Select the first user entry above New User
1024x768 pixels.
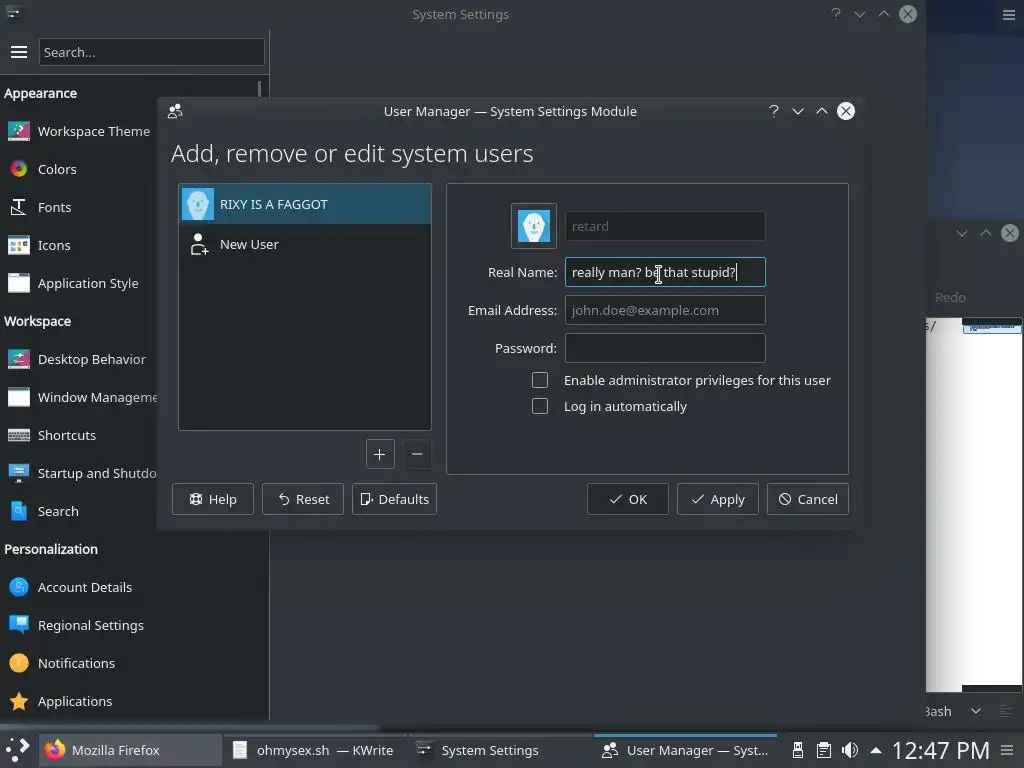click(304, 204)
